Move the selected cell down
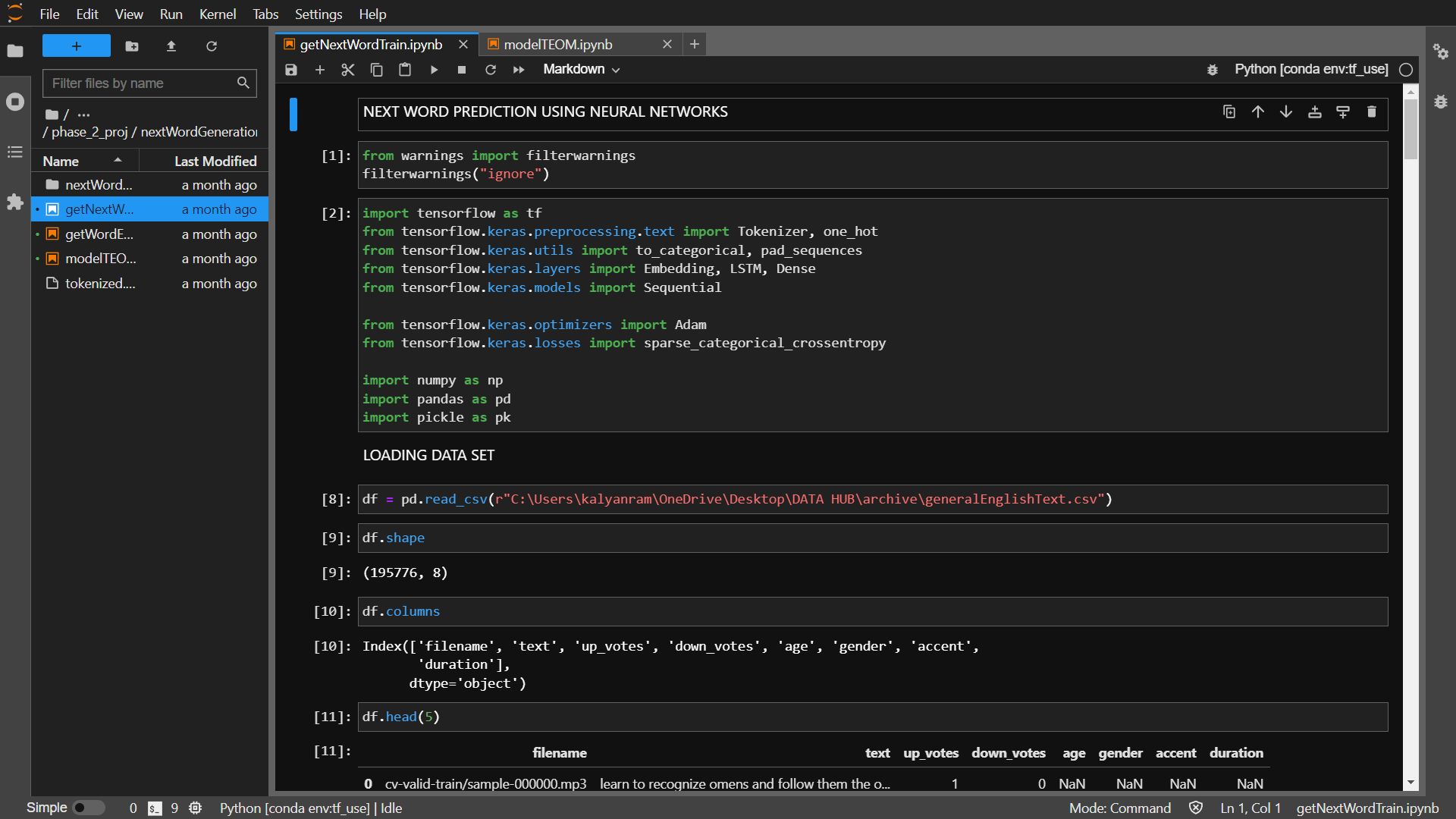The image size is (1456, 819). click(1286, 112)
